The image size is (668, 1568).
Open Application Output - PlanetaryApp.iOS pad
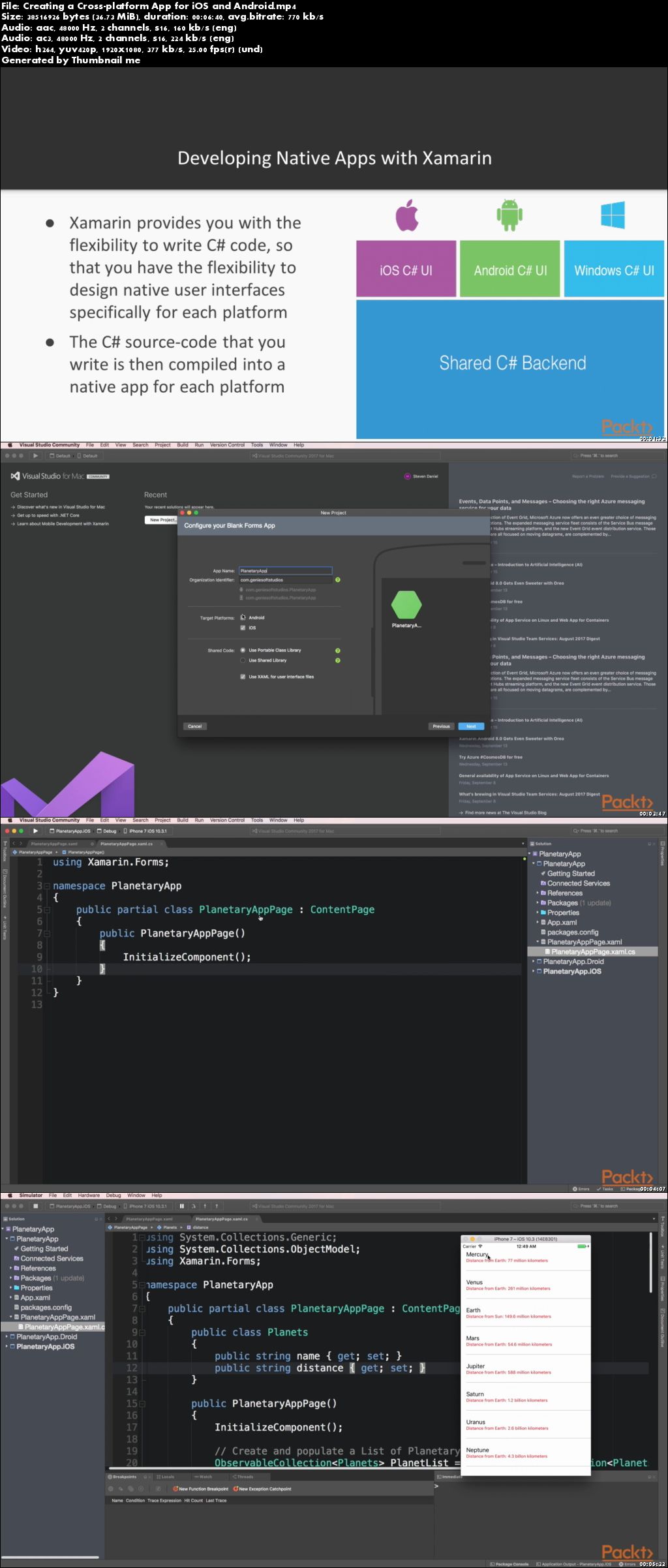pos(574,1564)
